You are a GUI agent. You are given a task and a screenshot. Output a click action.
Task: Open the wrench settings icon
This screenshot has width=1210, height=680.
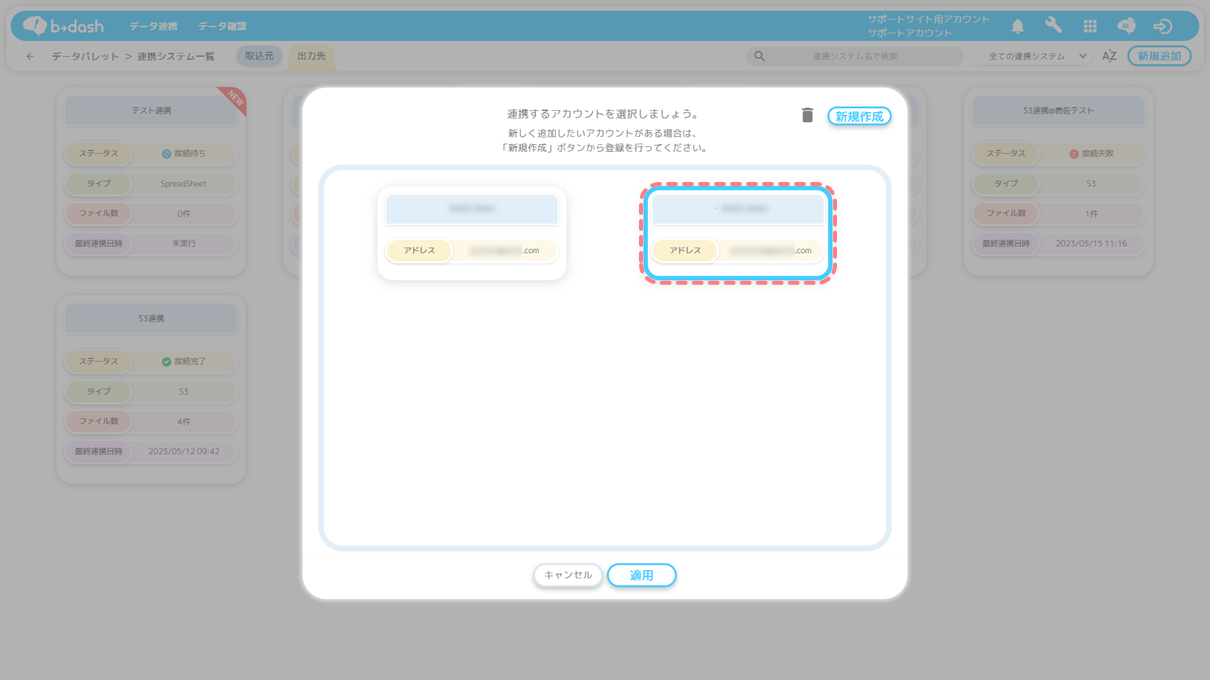click(x=1053, y=26)
